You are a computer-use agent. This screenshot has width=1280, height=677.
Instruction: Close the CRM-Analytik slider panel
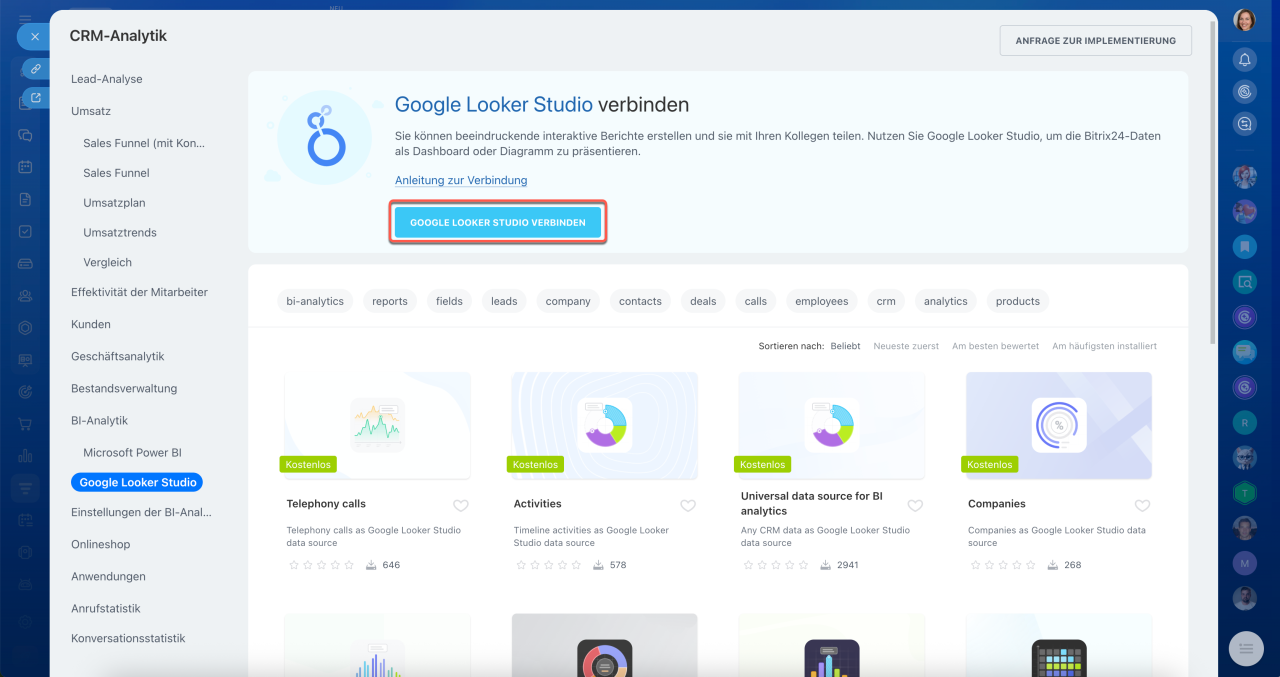click(34, 36)
